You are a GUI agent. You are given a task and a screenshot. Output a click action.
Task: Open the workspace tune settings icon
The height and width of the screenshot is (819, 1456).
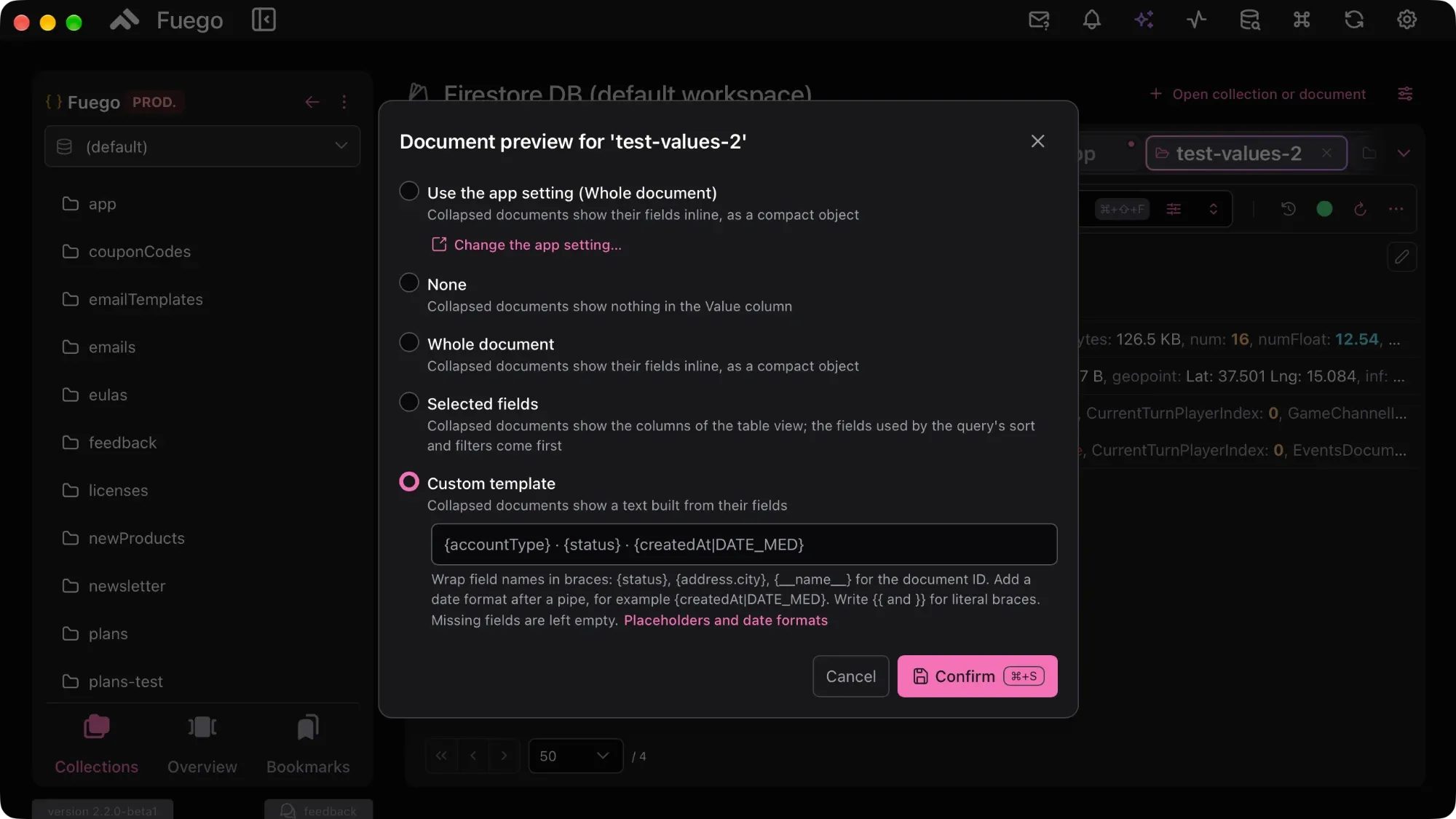coord(1405,94)
